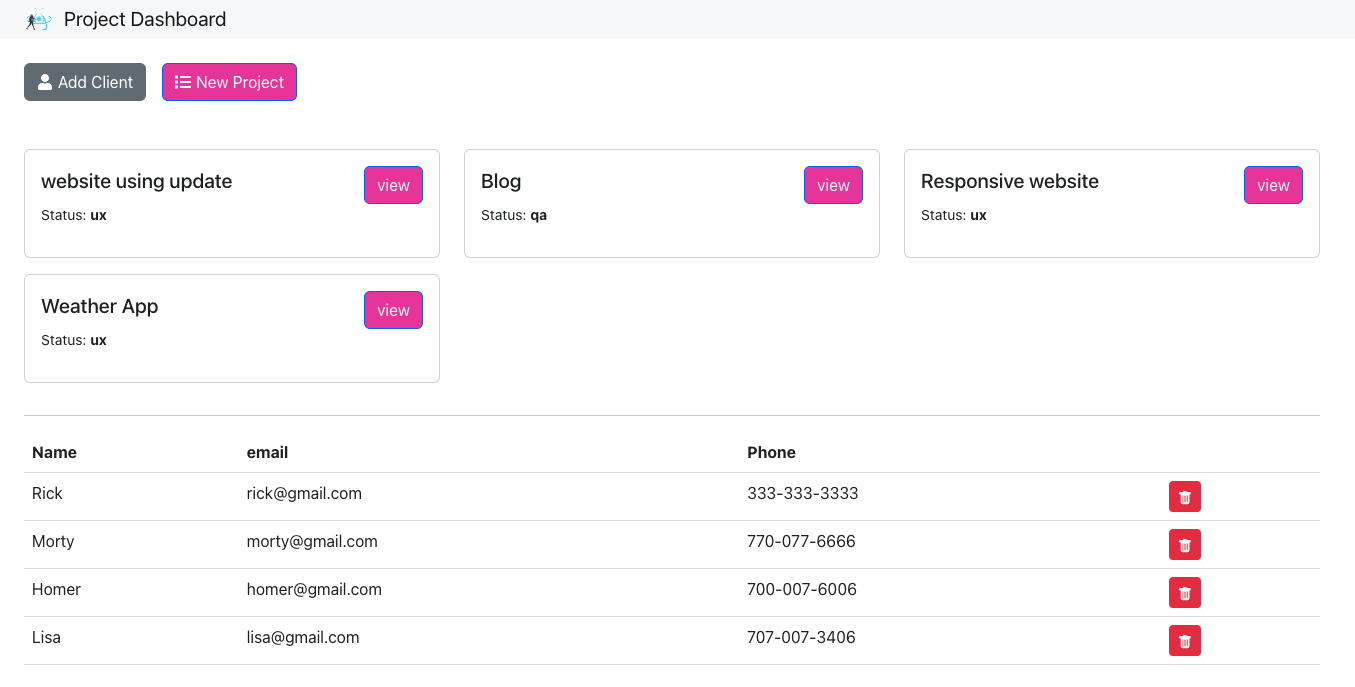View the 'website using update' project
This screenshot has width=1355, height=687.
[x=393, y=185]
